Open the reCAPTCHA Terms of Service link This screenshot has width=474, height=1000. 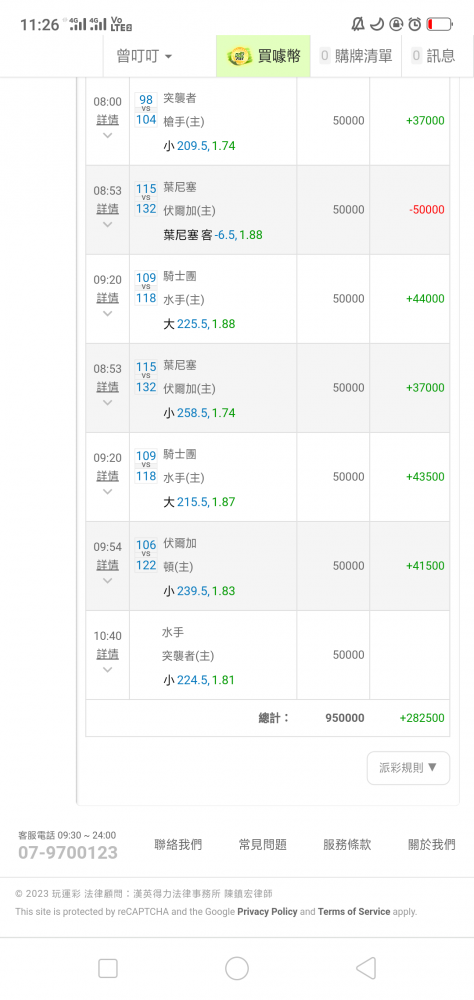point(354,911)
